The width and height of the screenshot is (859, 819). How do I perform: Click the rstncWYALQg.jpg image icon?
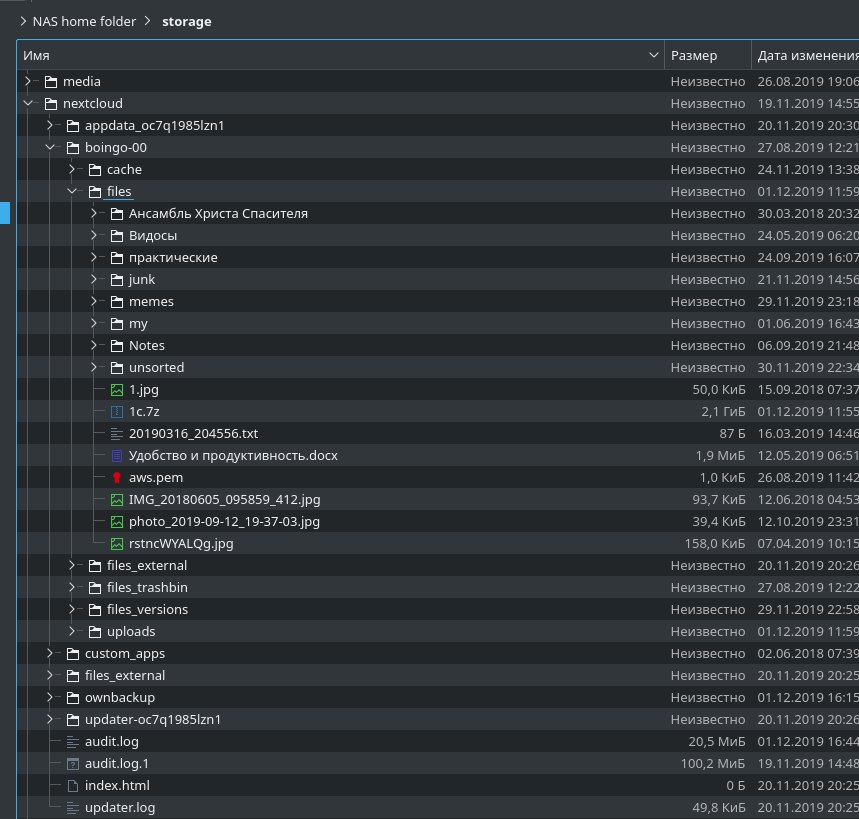click(117, 543)
